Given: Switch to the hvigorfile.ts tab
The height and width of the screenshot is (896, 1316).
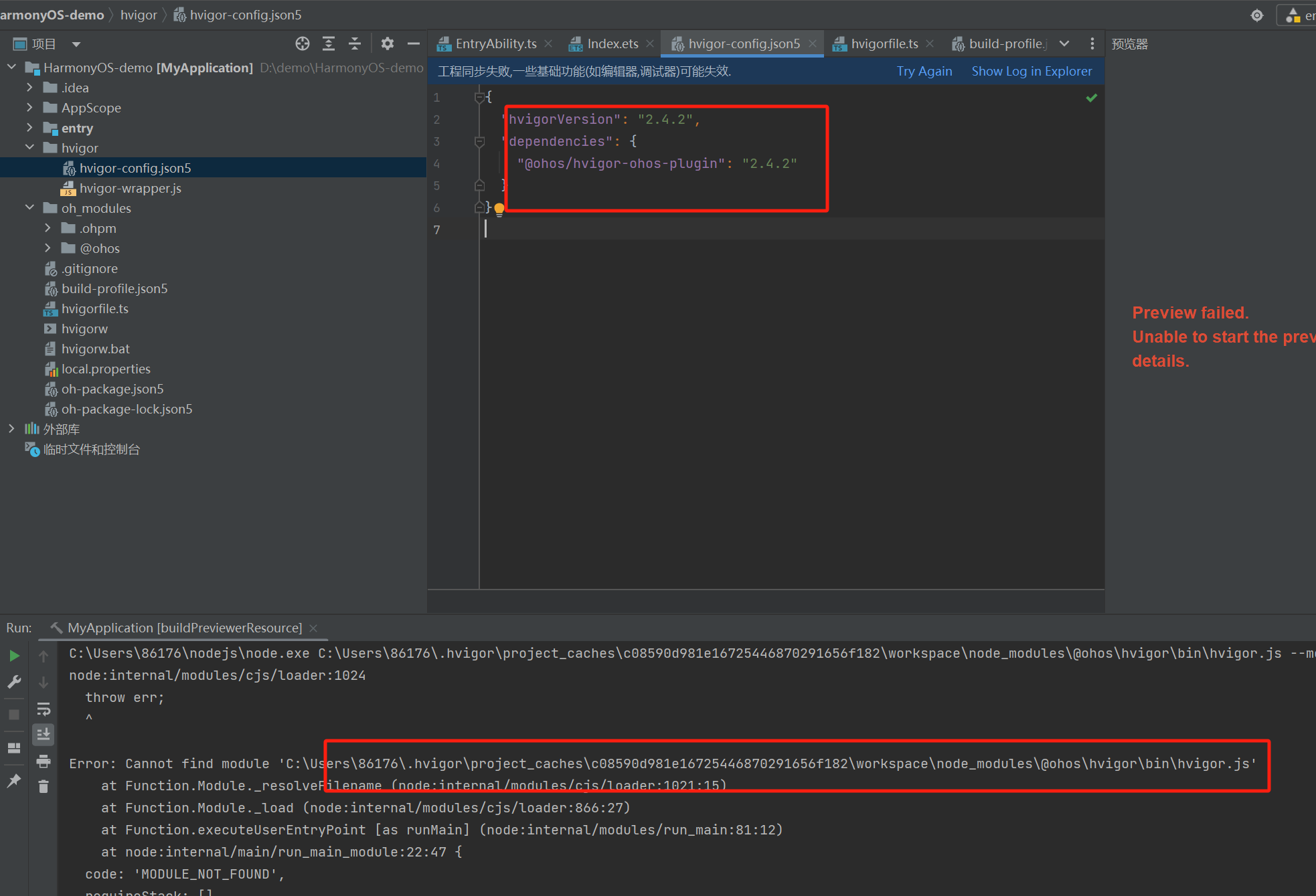Looking at the screenshot, I should pyautogui.click(x=884, y=43).
